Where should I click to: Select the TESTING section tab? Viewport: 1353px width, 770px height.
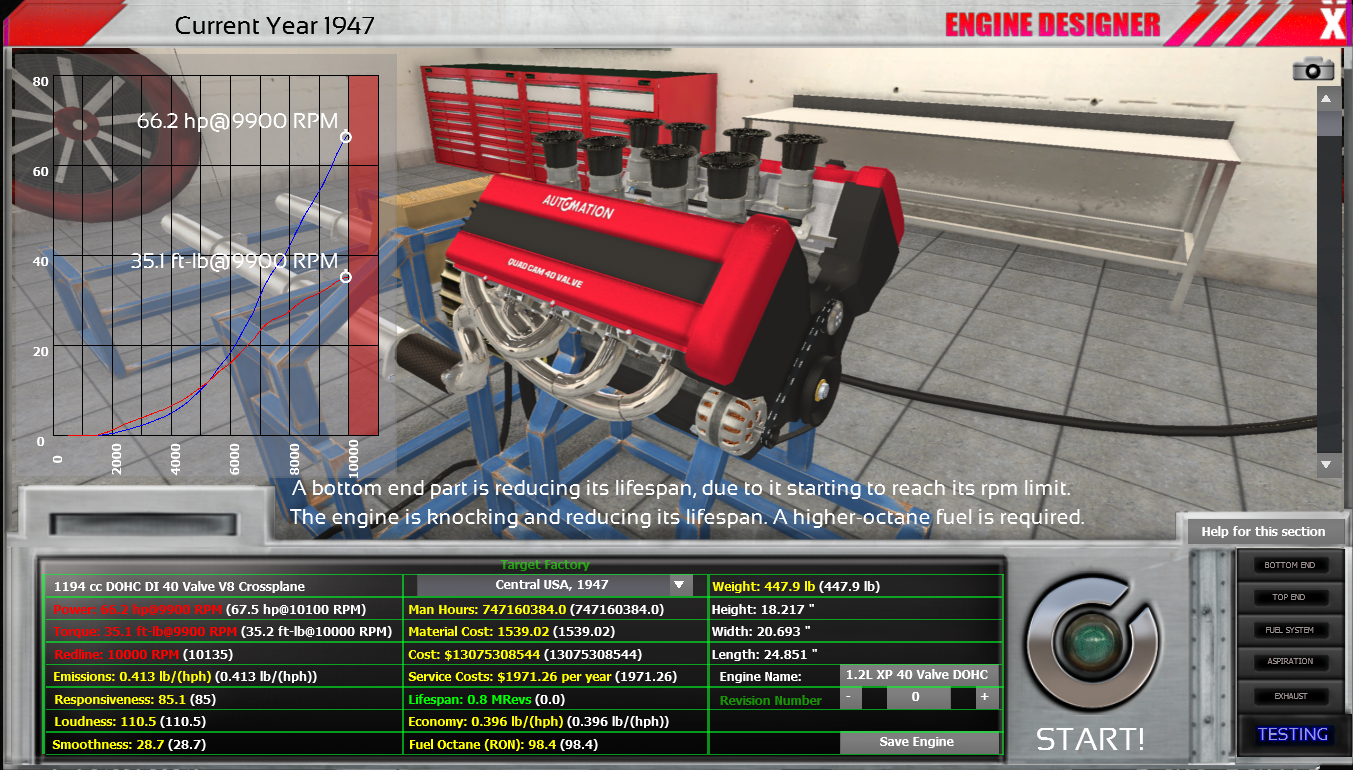pos(1291,734)
